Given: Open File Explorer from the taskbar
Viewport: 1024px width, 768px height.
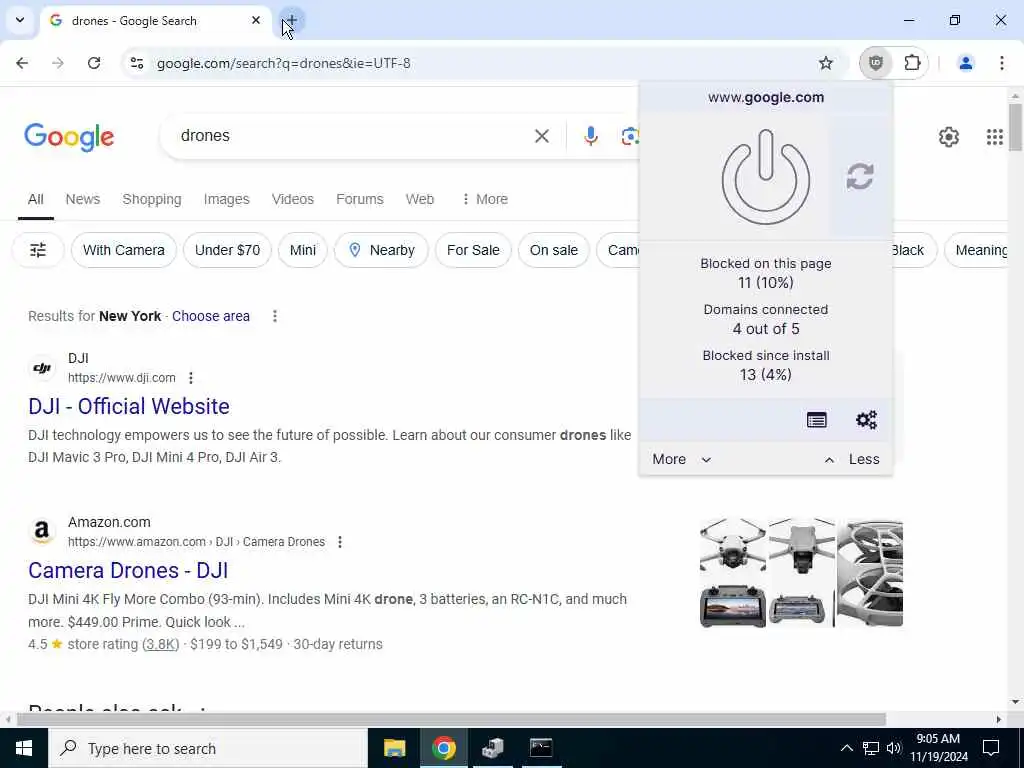Looking at the screenshot, I should 394,748.
